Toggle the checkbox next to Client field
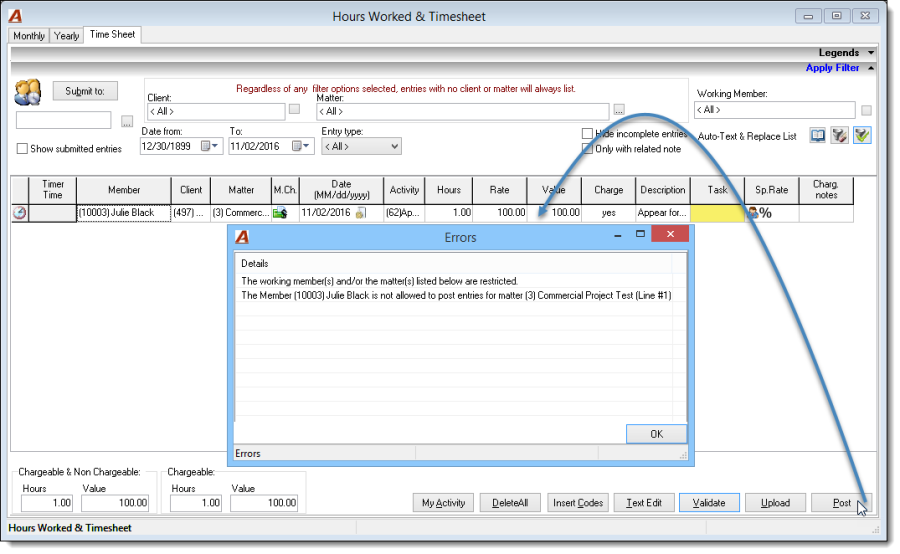 click(294, 109)
